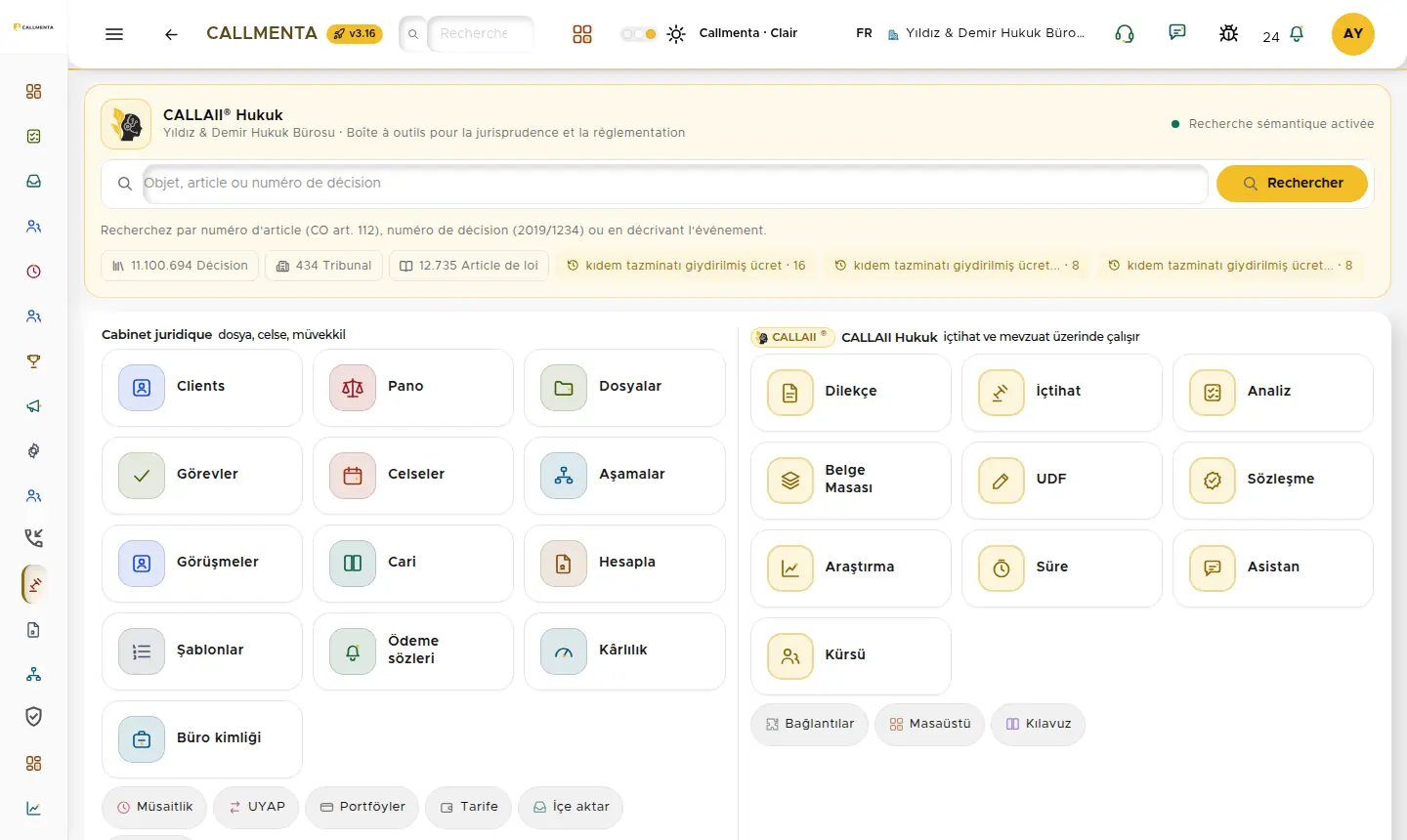Open the Büro kimliği card
Viewport: 1407px width, 840px height.
click(x=202, y=739)
